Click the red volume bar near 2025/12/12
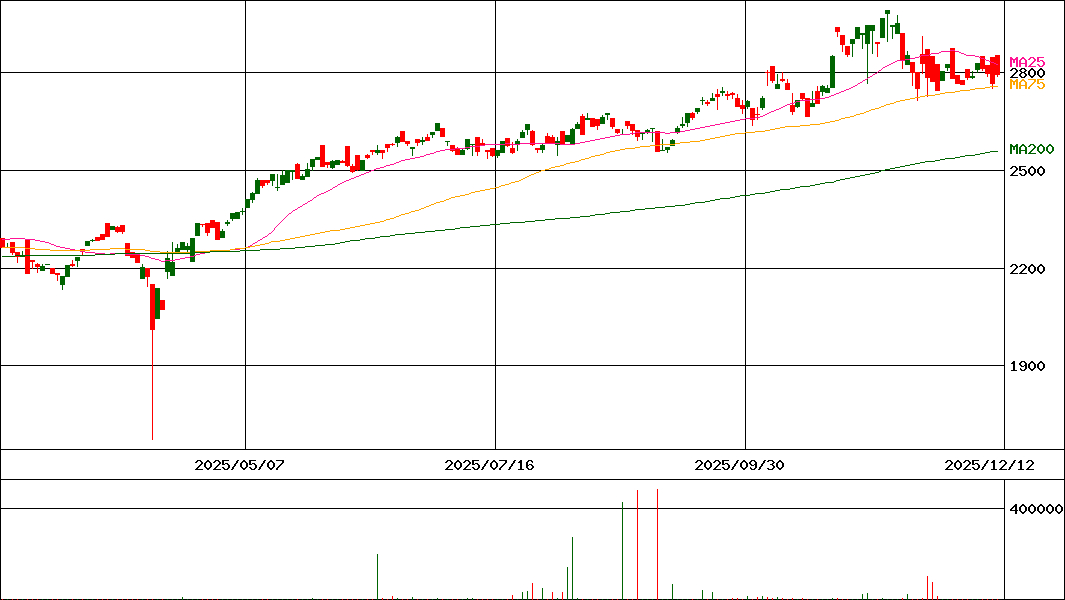Viewport: 1065px width, 600px height. tap(929, 587)
